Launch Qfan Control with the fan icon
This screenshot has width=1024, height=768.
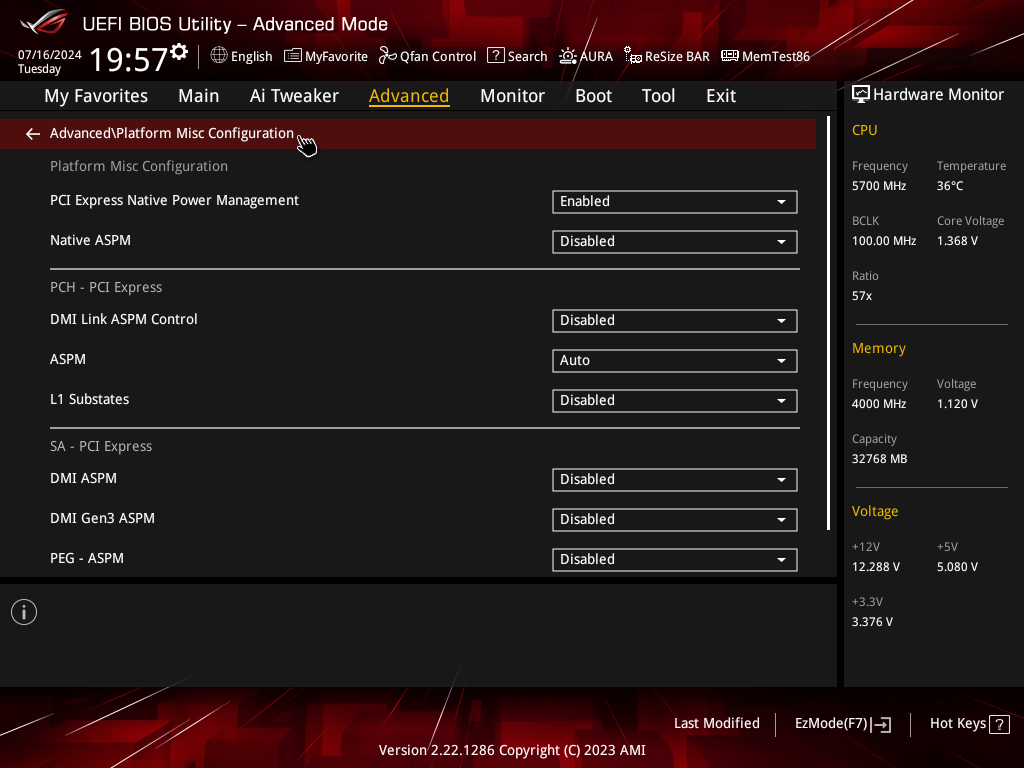point(388,56)
